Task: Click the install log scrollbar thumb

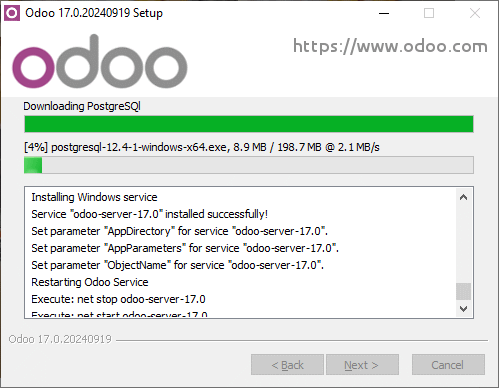Action: (463, 291)
